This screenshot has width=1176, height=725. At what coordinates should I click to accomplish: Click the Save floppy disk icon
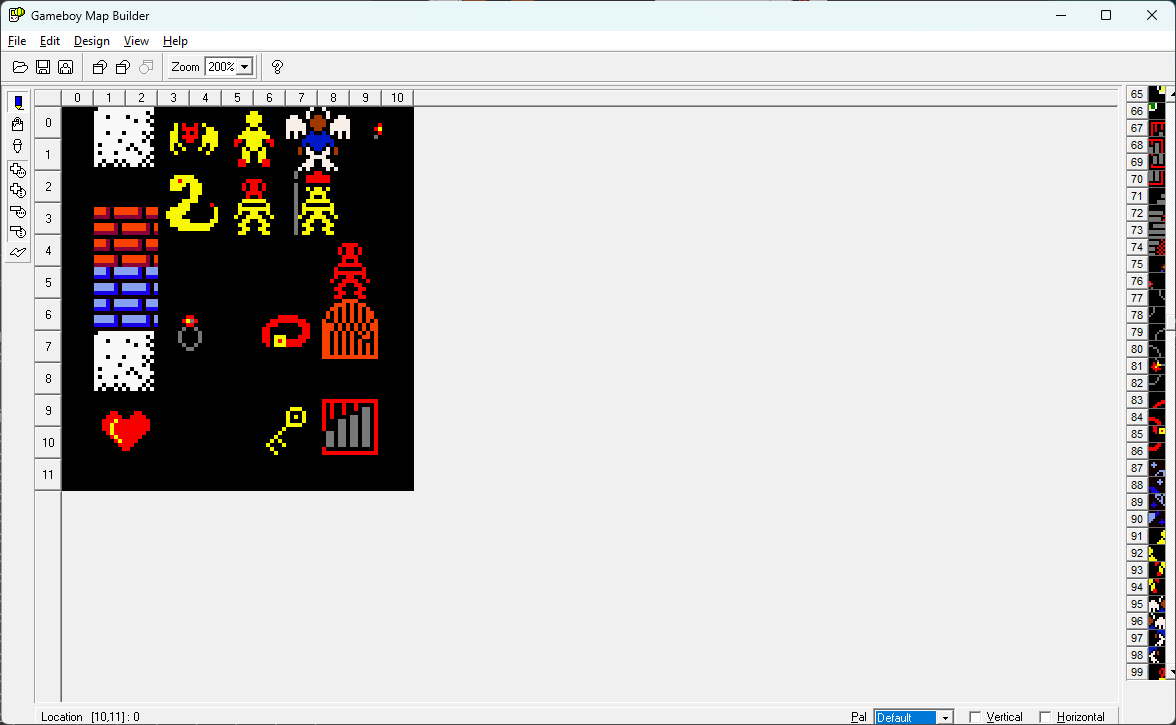click(43, 67)
